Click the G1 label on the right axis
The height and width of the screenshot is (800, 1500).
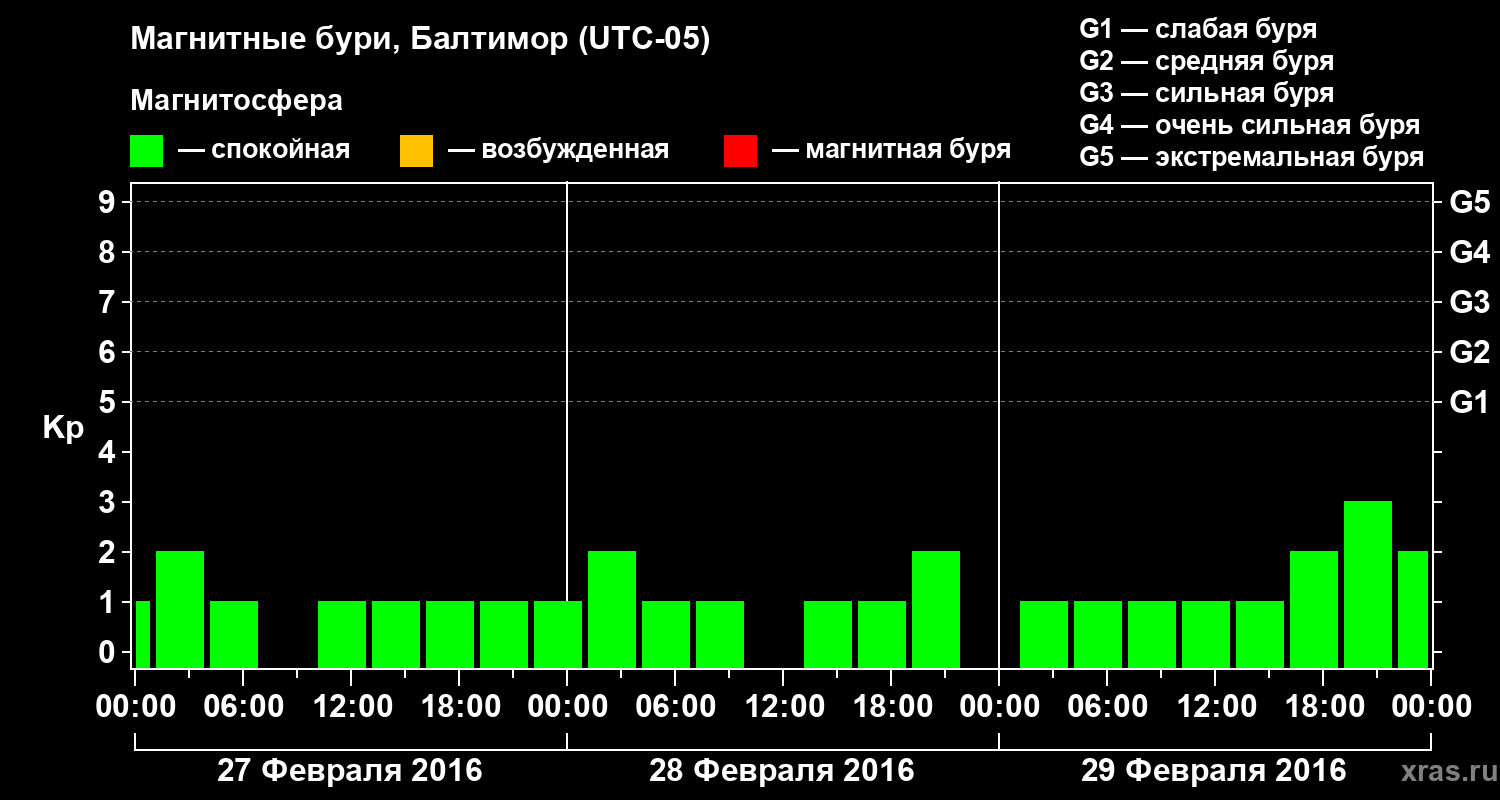(x=1469, y=402)
